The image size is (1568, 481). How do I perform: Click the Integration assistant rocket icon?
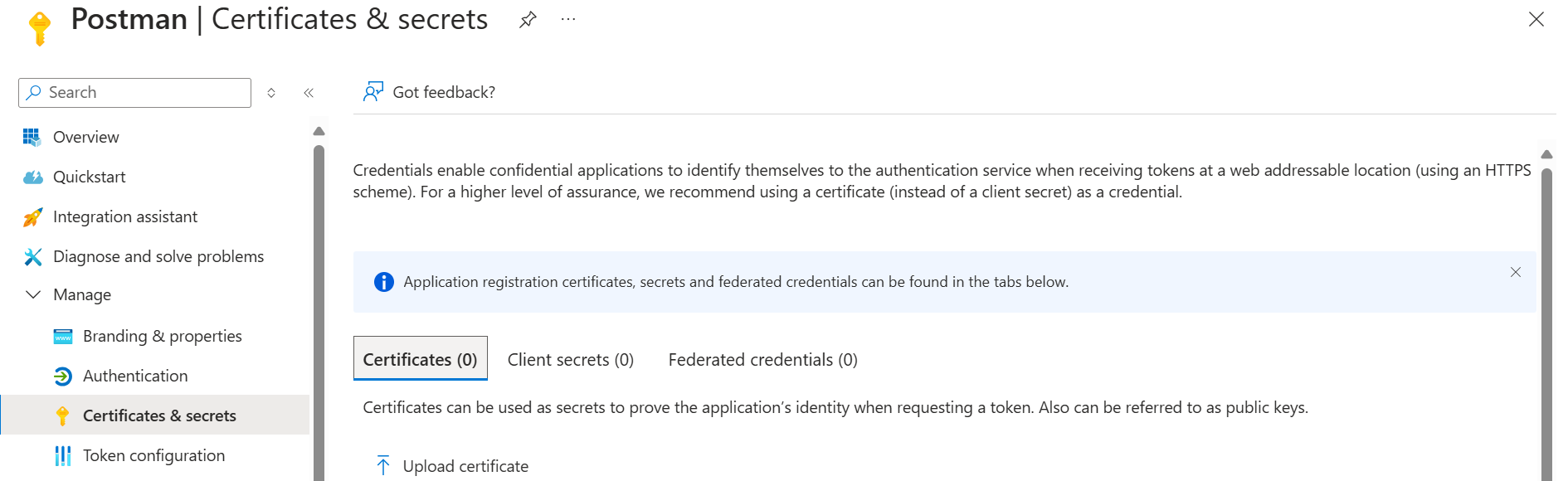32,216
